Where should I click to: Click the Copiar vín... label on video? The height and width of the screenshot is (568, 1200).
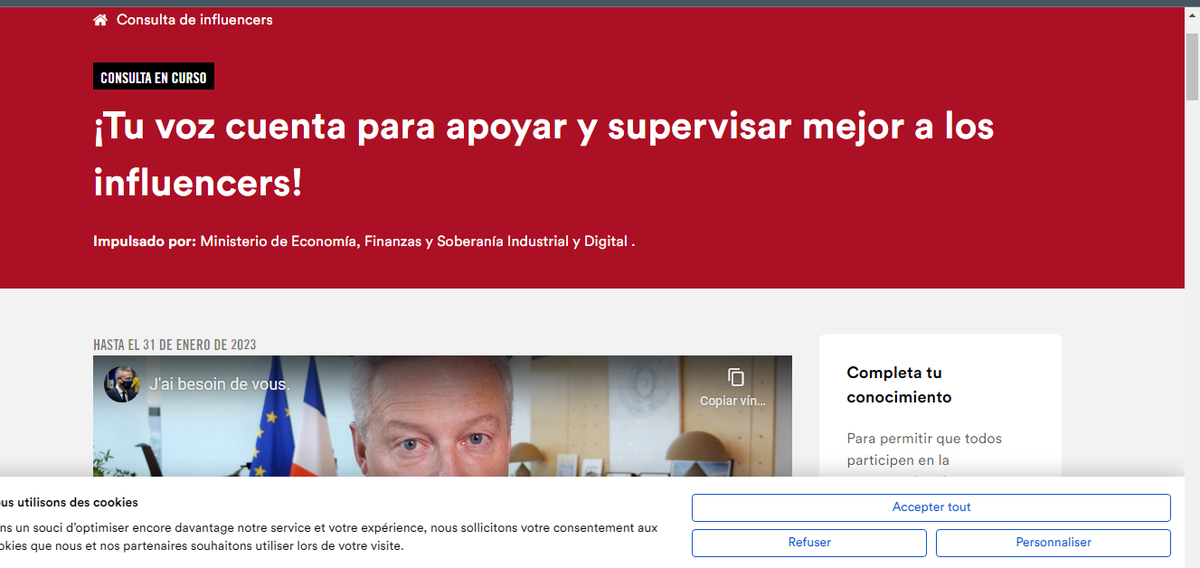(x=733, y=401)
